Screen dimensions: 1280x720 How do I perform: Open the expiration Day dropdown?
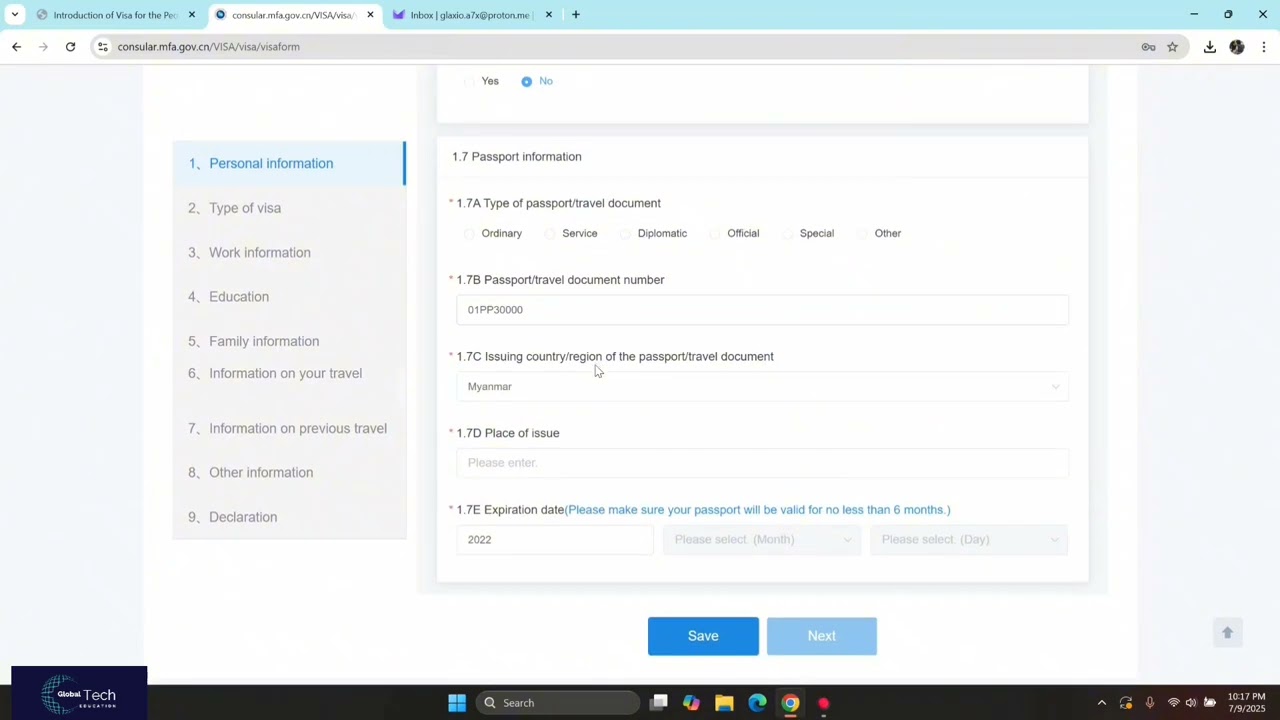(968, 540)
